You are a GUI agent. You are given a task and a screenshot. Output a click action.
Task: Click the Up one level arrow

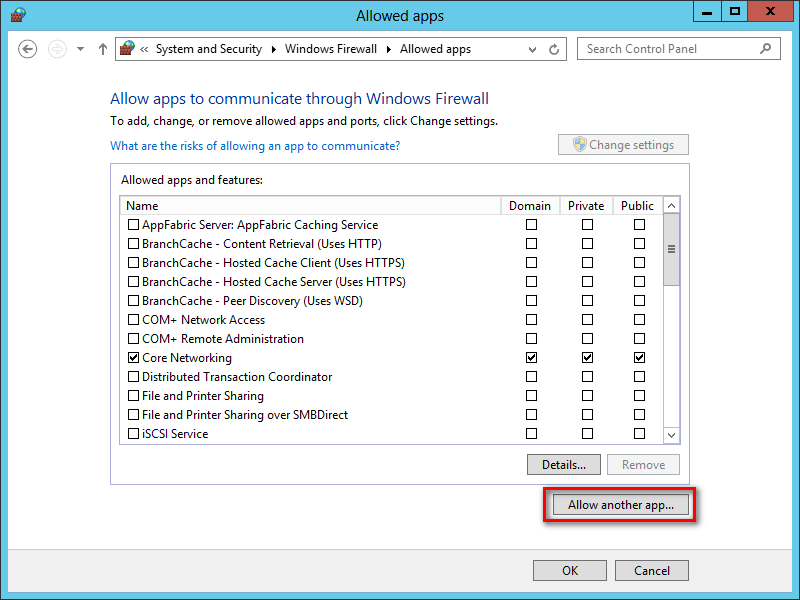point(103,49)
